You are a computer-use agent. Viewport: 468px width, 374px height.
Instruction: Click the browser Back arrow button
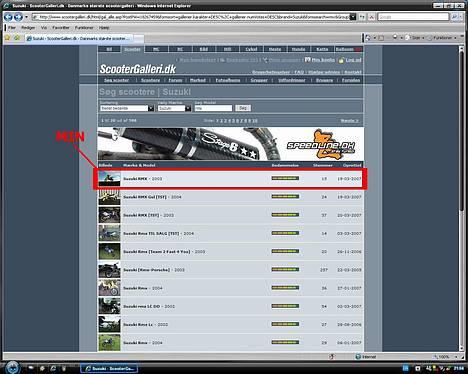[x=8, y=17]
